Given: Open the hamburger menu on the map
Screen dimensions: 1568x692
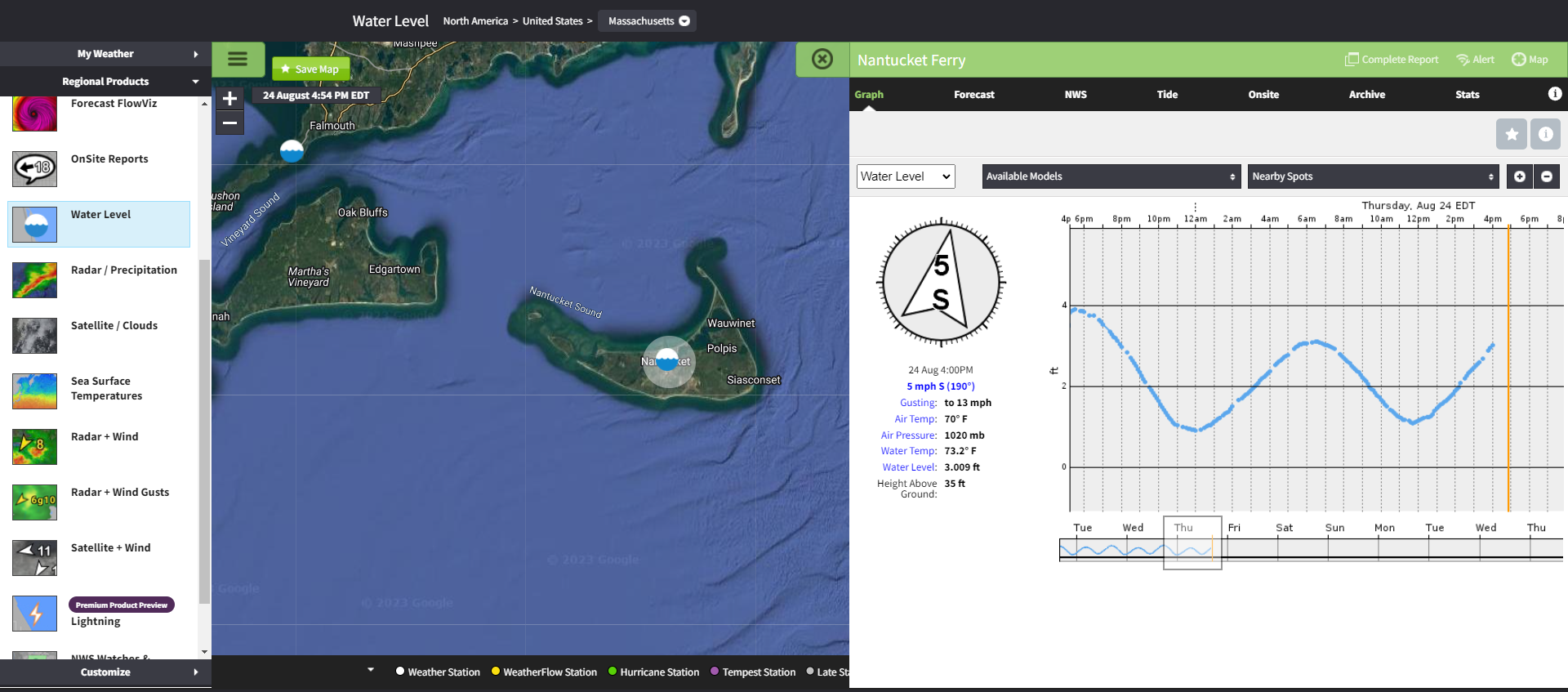Looking at the screenshot, I should [x=238, y=59].
